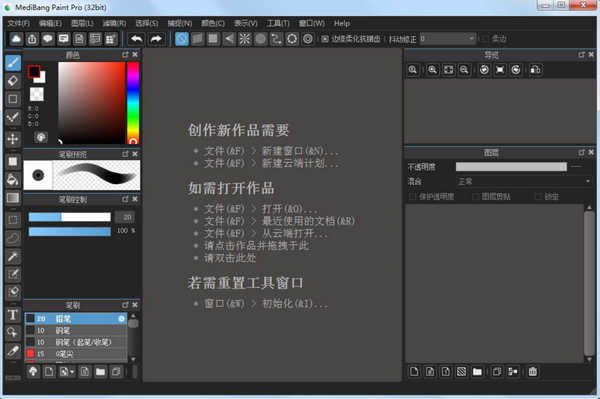The image size is (600, 399).
Task: Click the red saturation color picker square
Action: pos(91,103)
